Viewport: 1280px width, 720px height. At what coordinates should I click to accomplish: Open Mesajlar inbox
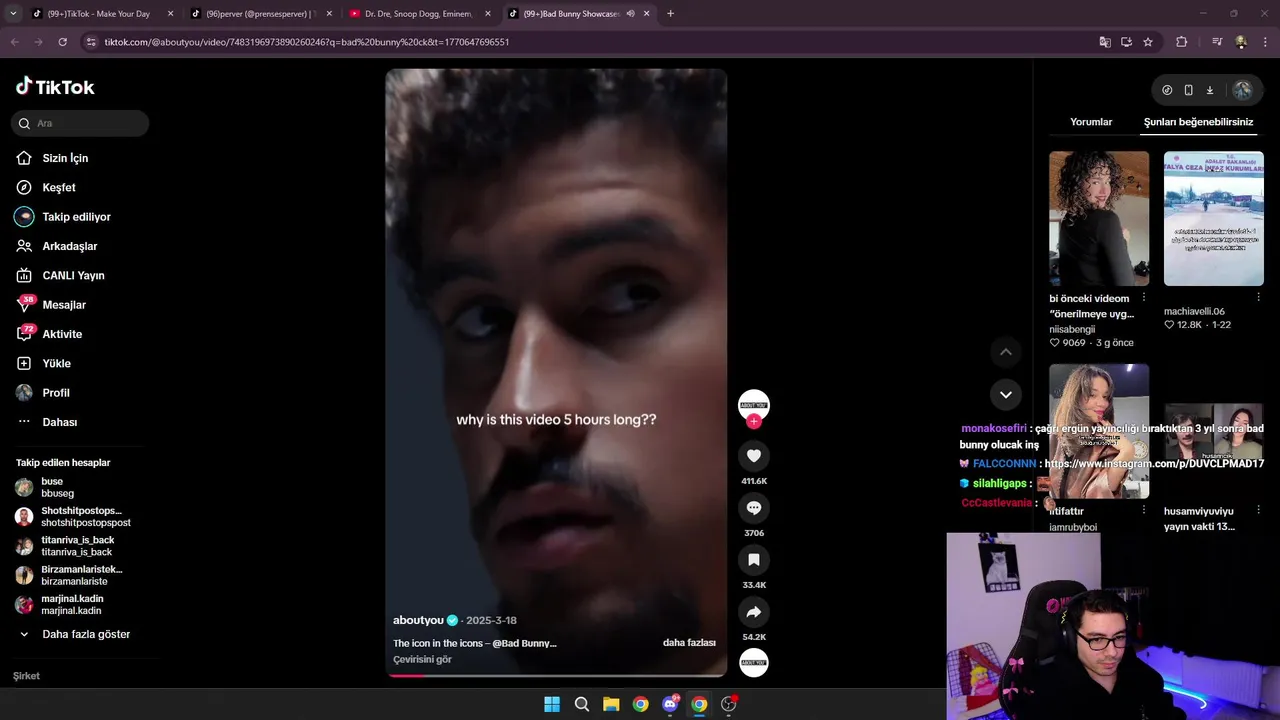63,305
